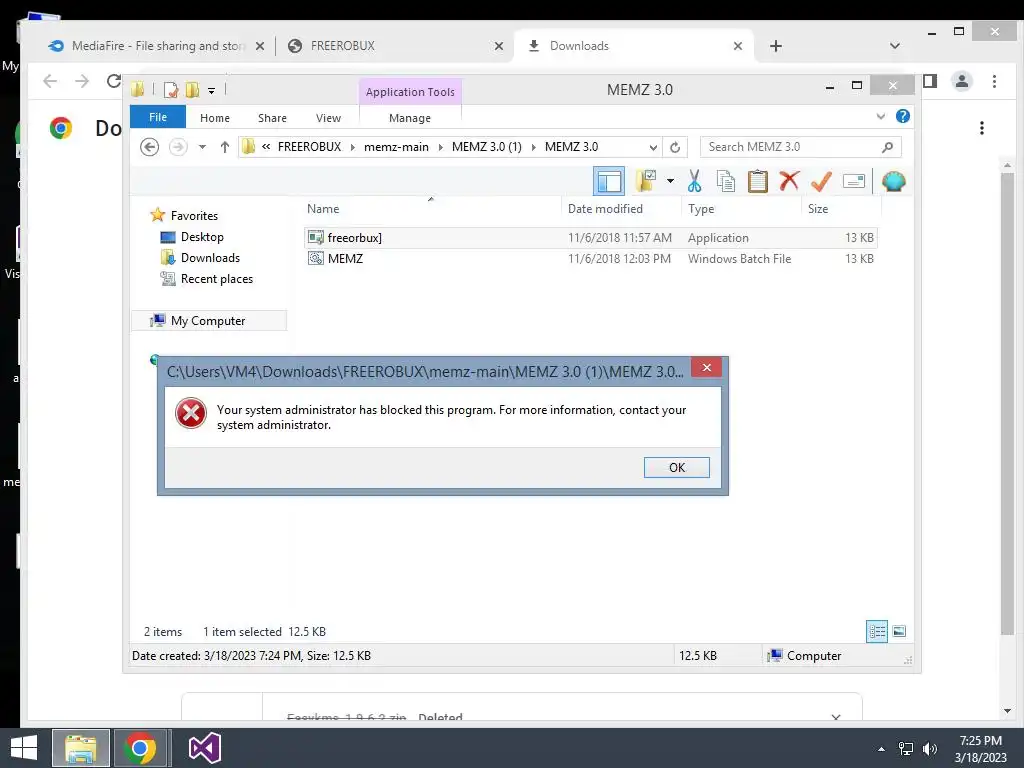Open a new Chrome tab
This screenshot has height=768, width=1024.
pyautogui.click(x=775, y=46)
